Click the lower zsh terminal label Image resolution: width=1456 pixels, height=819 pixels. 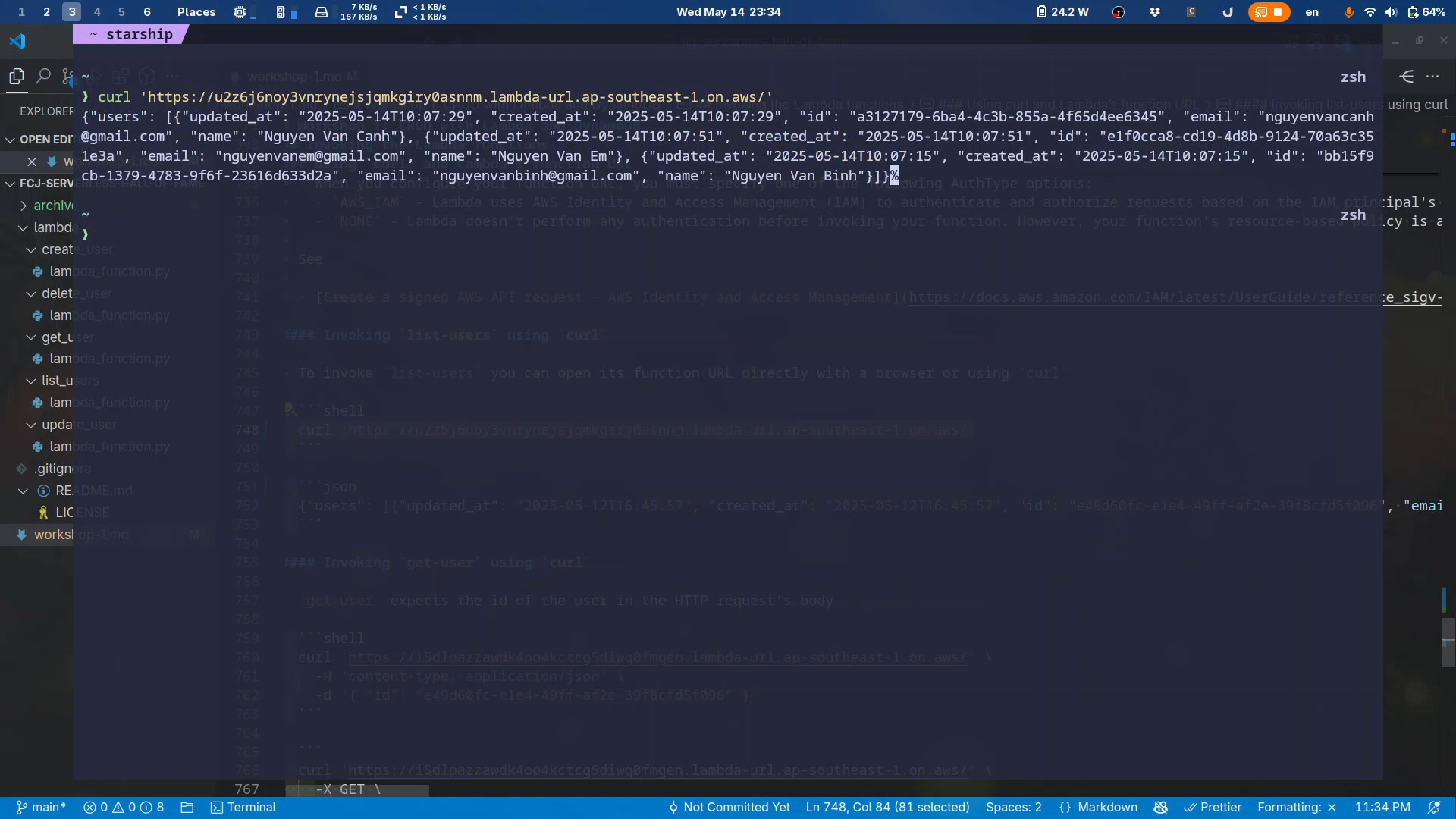pos(1353,215)
